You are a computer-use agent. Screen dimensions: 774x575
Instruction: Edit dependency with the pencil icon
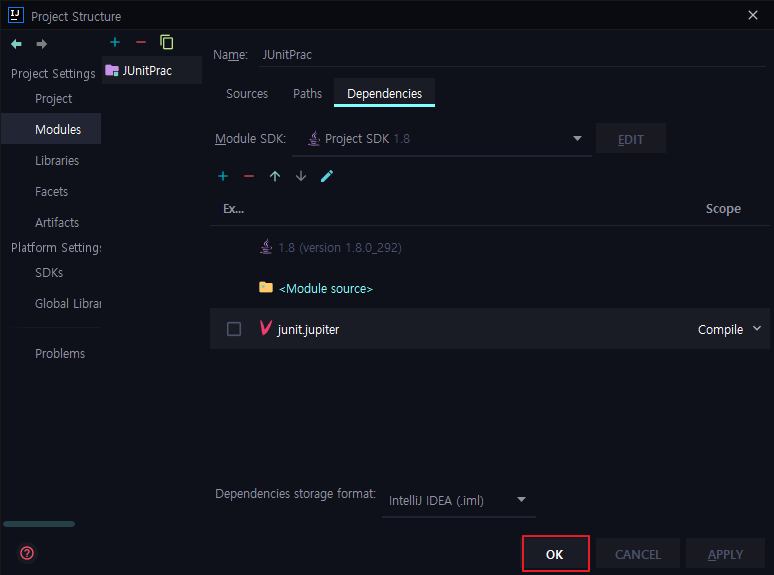[x=327, y=176]
